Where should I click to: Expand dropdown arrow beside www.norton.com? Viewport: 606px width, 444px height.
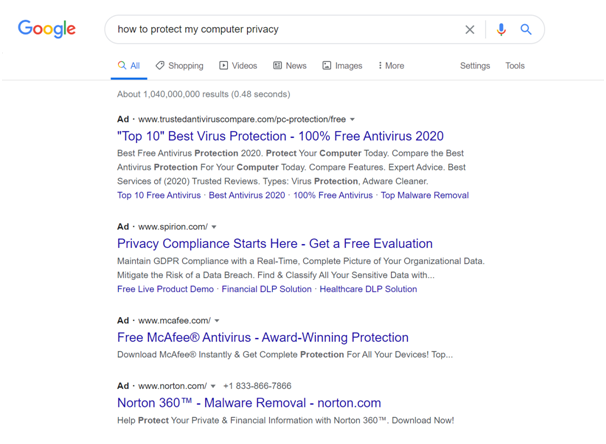(x=213, y=386)
